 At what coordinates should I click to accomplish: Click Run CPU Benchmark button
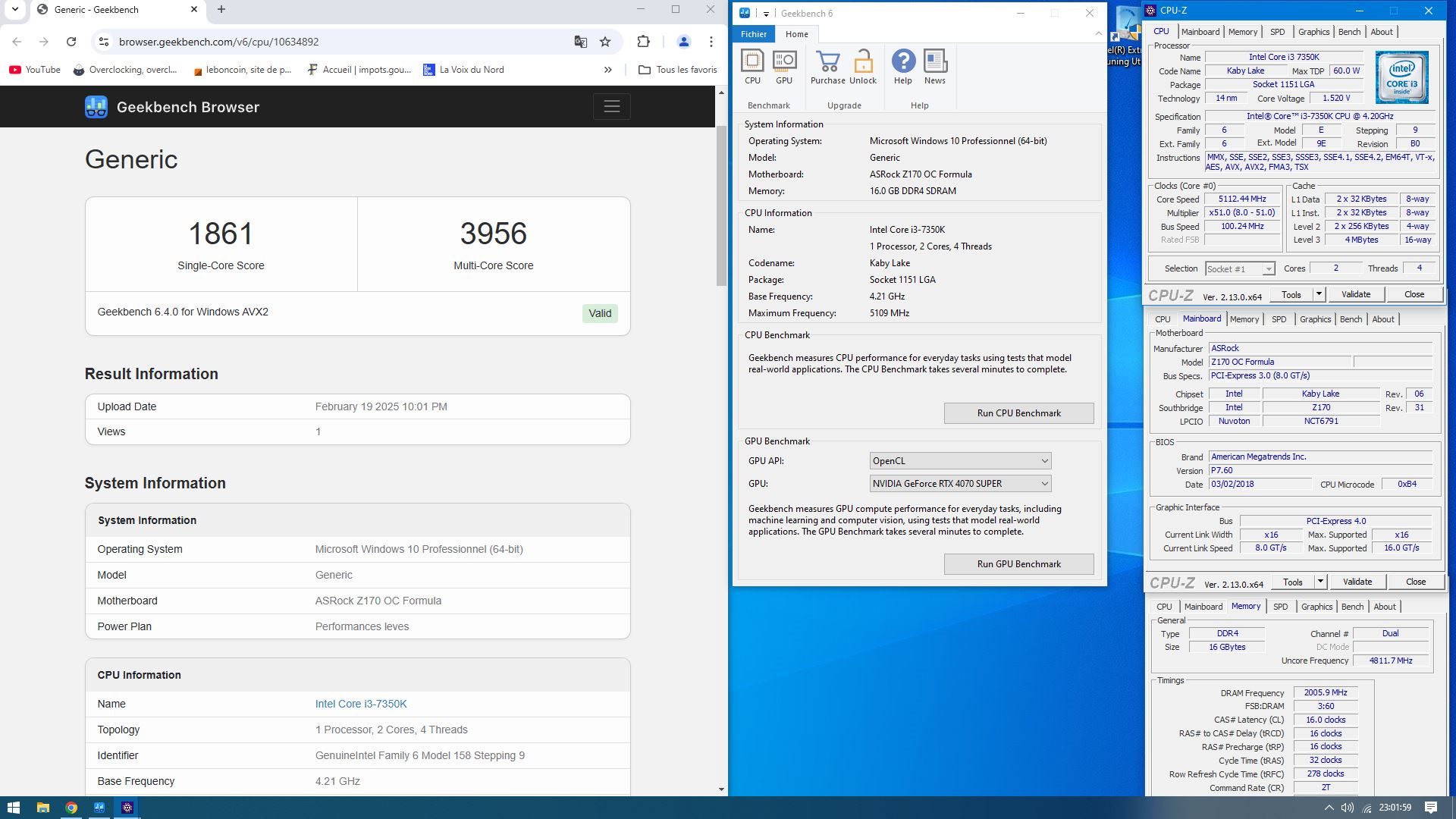(1018, 413)
